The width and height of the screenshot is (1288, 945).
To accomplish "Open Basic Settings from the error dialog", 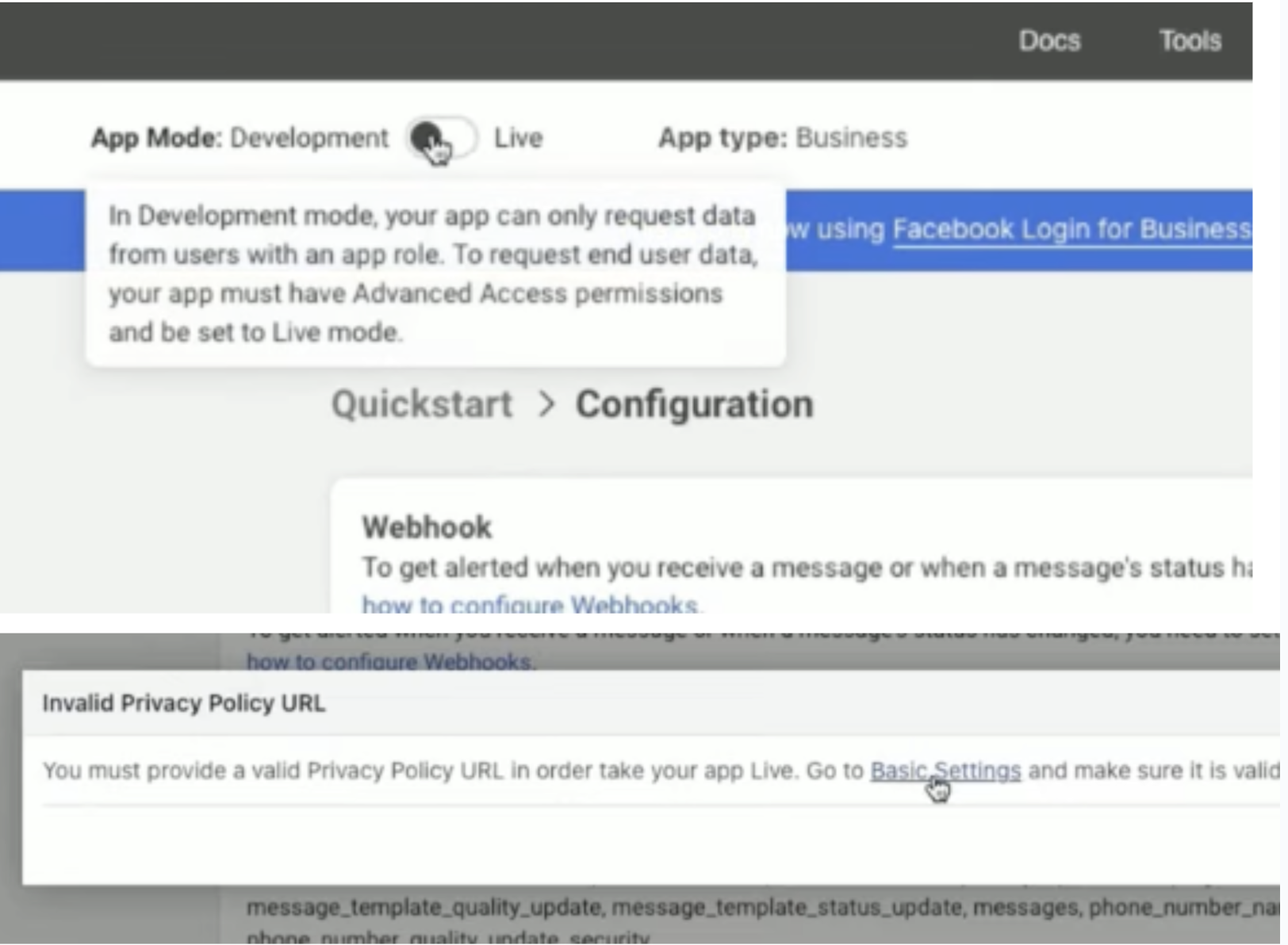I will click(945, 770).
